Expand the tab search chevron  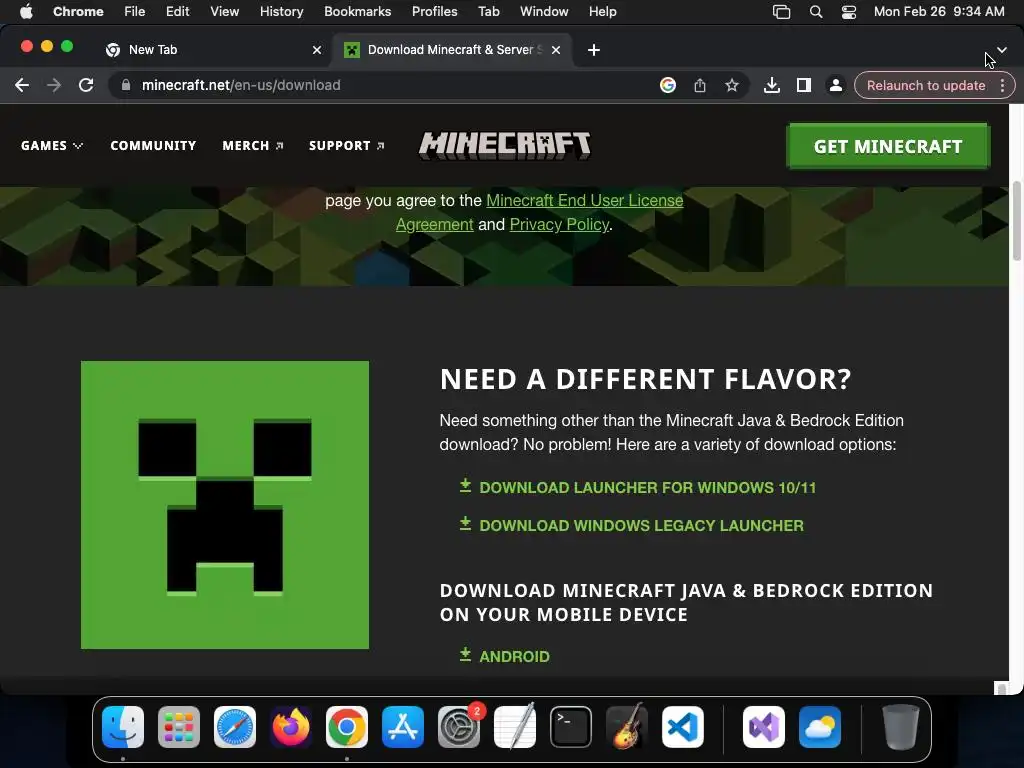tap(1002, 50)
